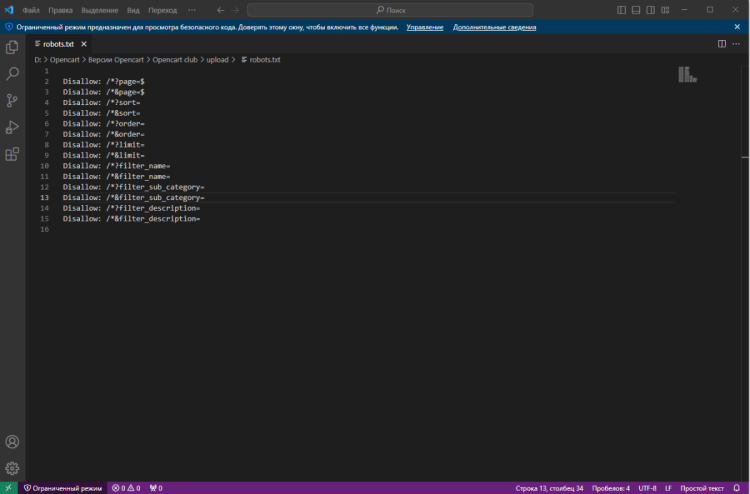The width and height of the screenshot is (750, 494).
Task: Expand the 'Opencart club' breadcrumb folder
Action: (x=175, y=60)
